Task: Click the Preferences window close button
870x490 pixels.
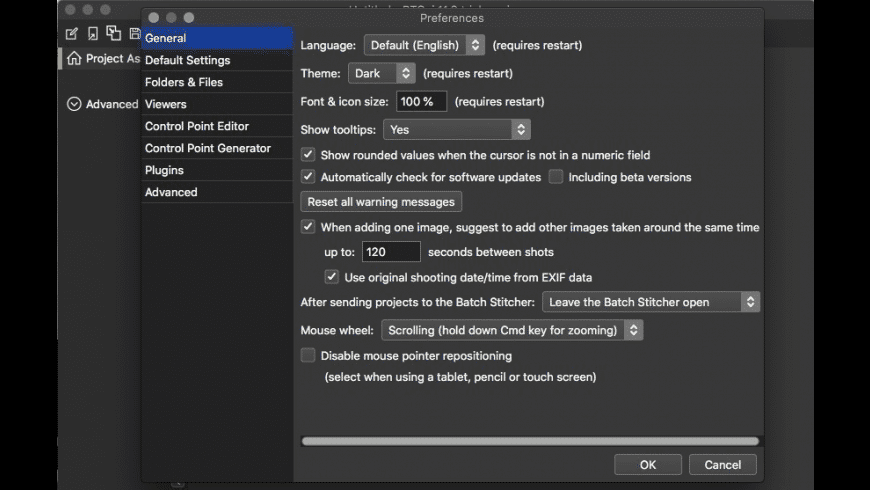Action: [x=154, y=18]
